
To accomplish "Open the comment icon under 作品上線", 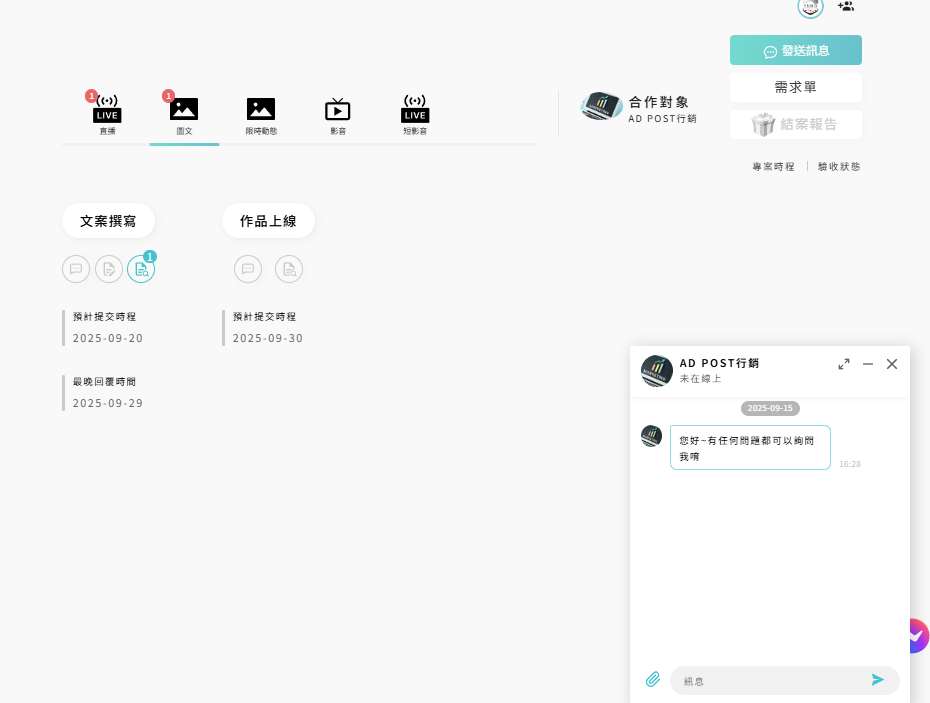I will 248,269.
